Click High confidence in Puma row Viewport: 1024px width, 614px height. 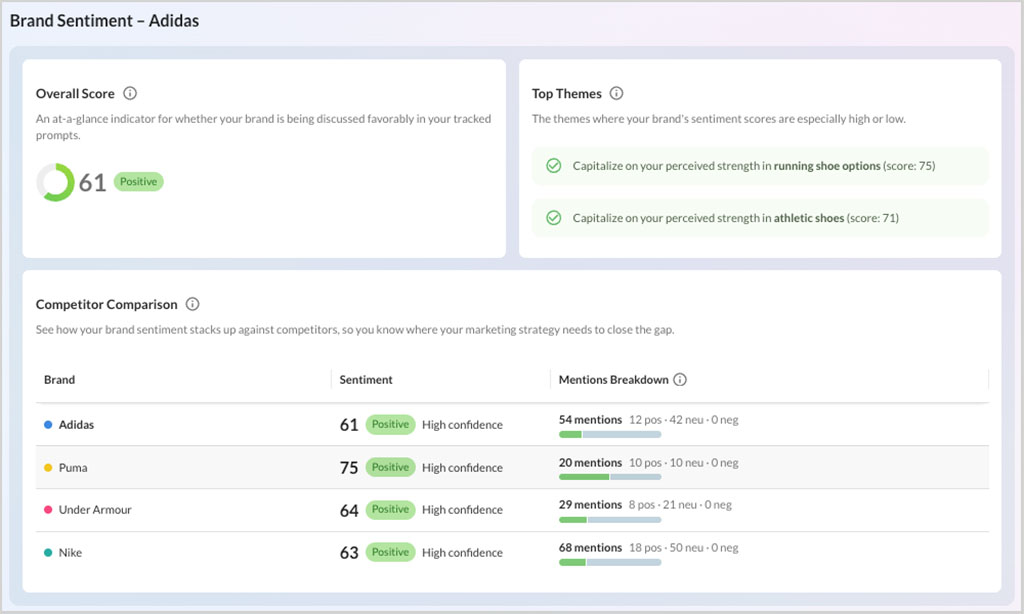click(x=462, y=468)
